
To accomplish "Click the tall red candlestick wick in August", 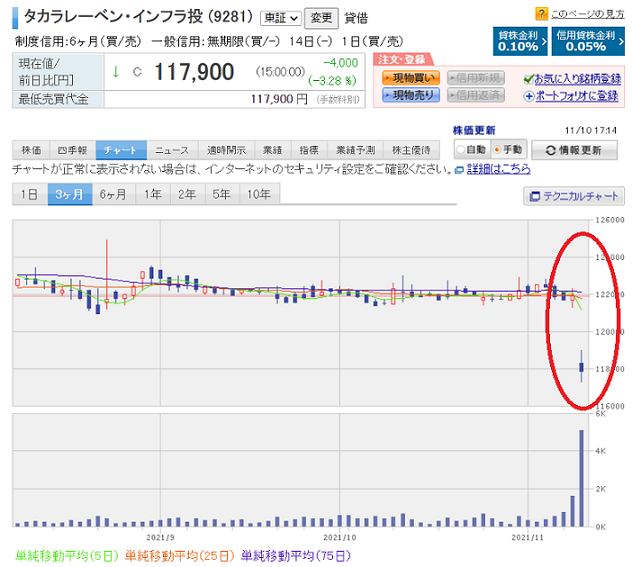I will pos(107,274).
